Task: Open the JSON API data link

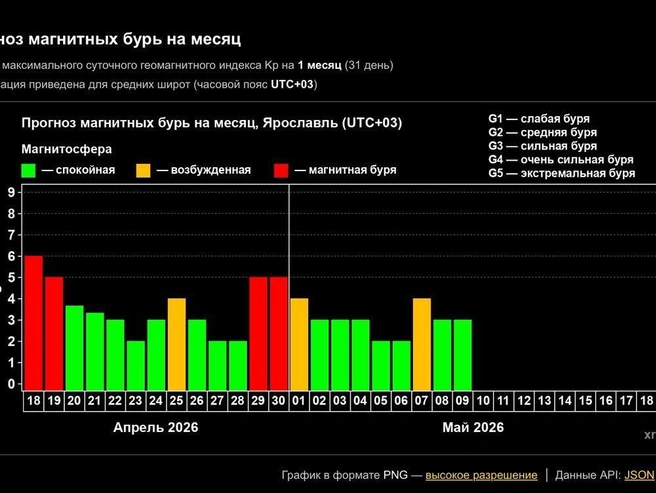Action: click(x=639, y=475)
